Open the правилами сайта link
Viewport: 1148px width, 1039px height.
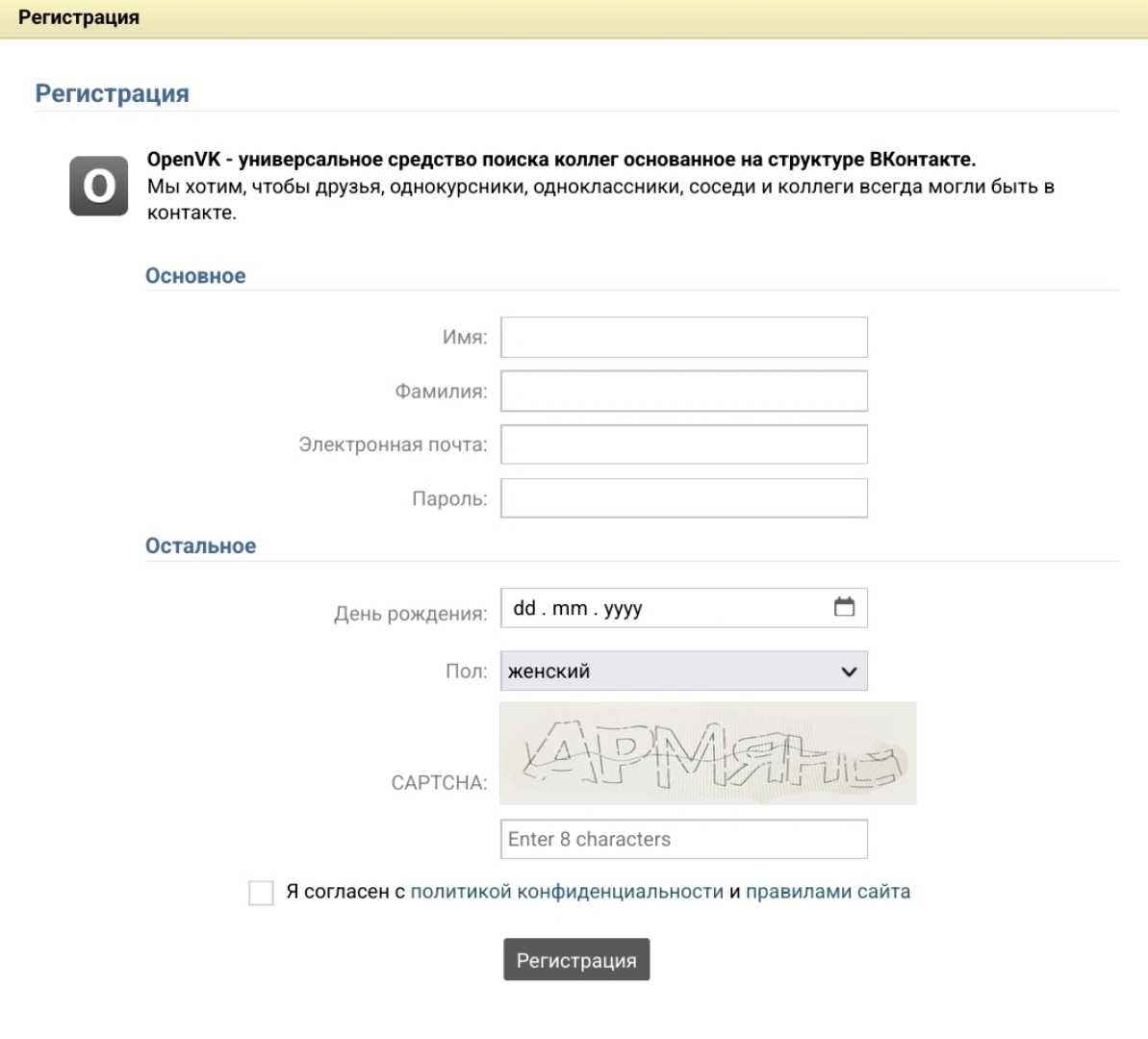[x=828, y=892]
